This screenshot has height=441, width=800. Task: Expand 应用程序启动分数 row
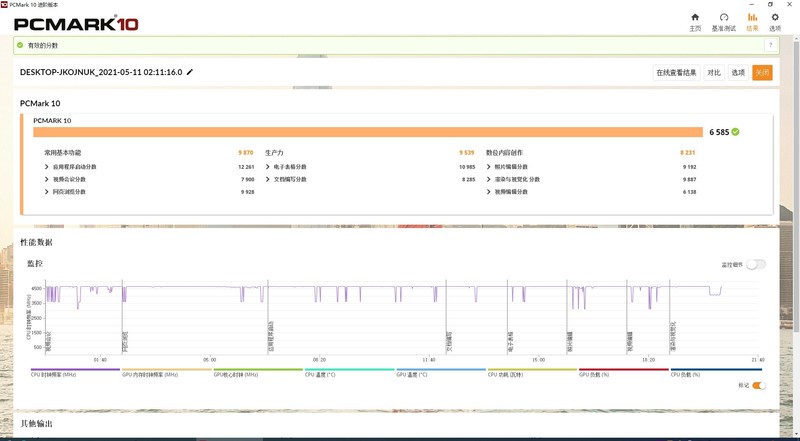pyautogui.click(x=47, y=166)
